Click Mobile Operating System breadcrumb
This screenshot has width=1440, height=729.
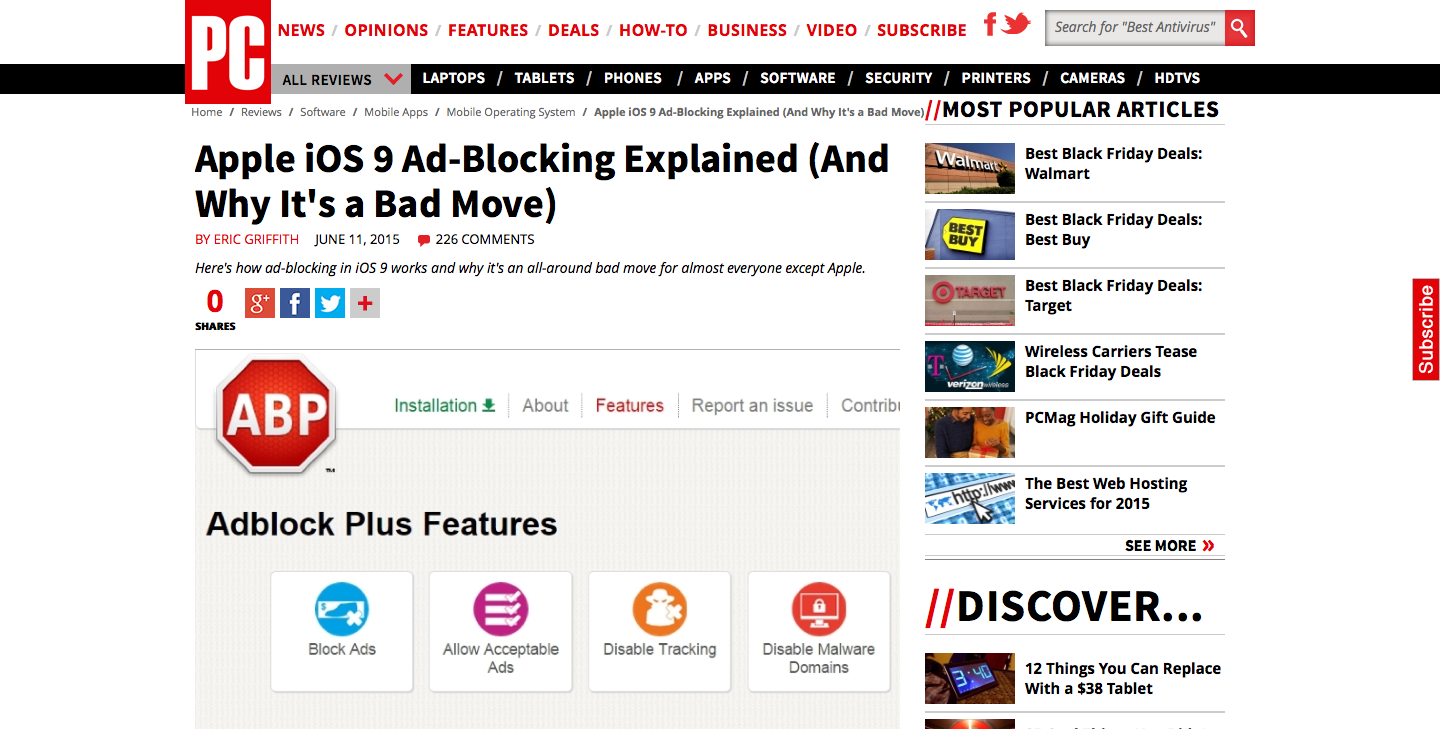(x=511, y=112)
